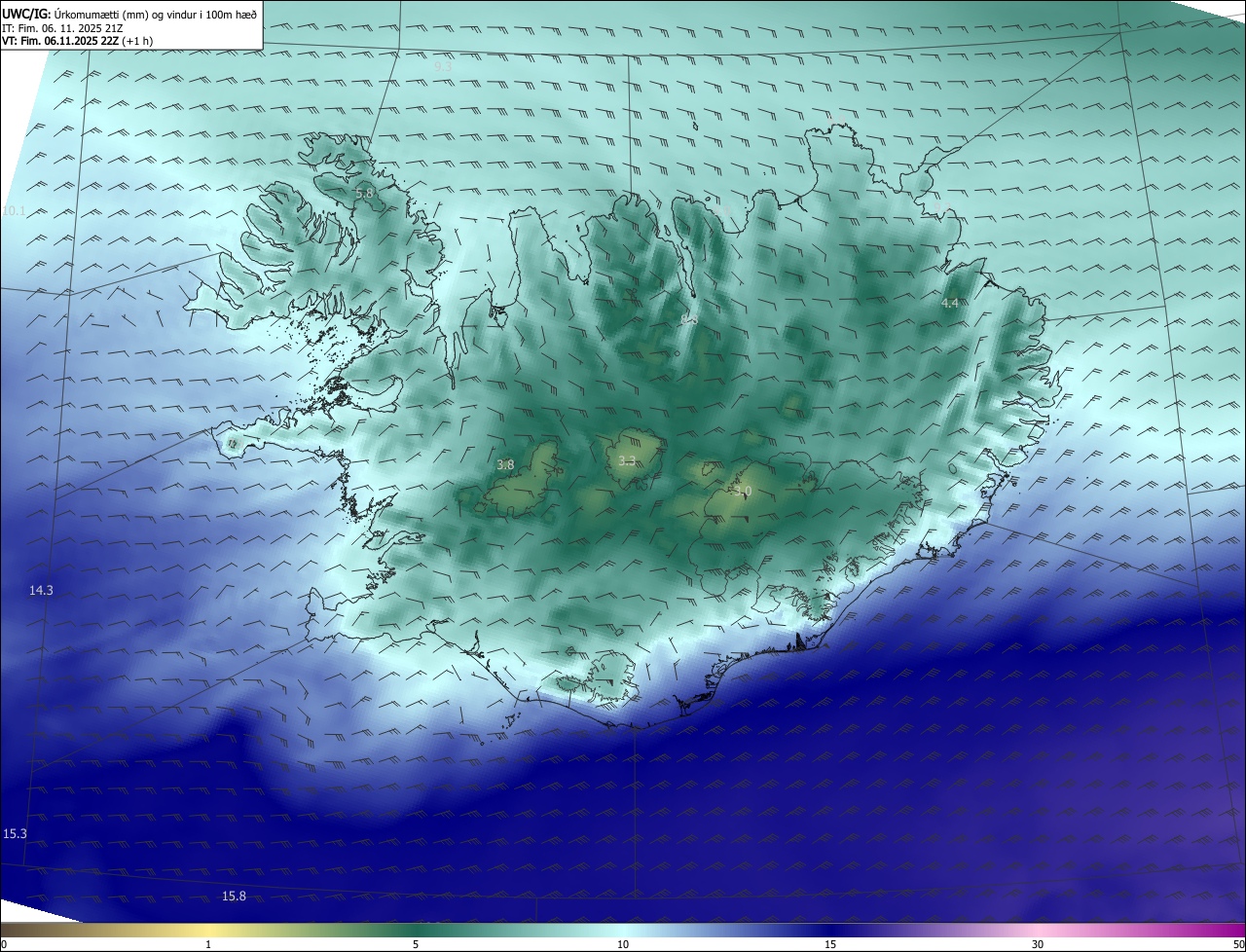Click the 14.3 value label over the ocean
The width and height of the screenshot is (1246, 952).
(x=41, y=591)
